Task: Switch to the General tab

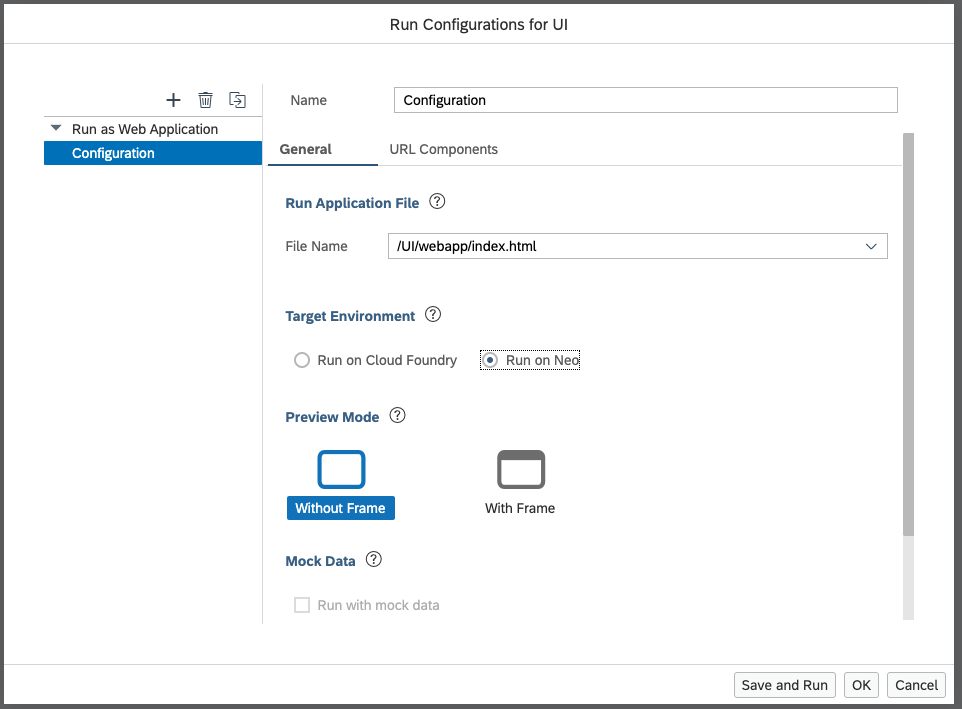Action: [306, 150]
